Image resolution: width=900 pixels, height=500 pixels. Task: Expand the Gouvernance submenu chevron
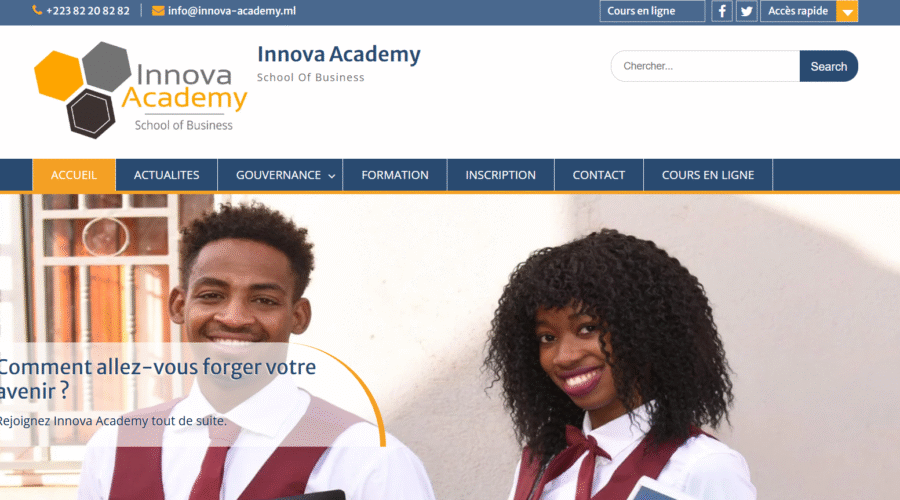[332, 176]
